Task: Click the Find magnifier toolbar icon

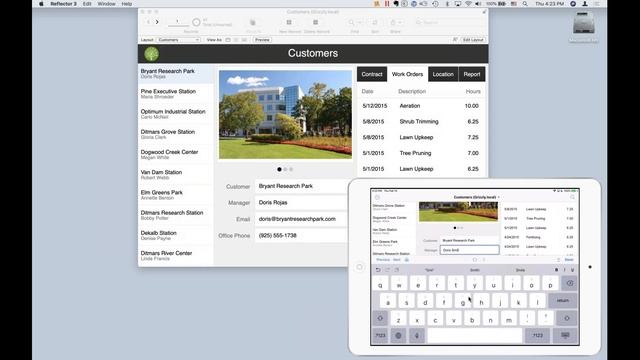Action: 351,22
